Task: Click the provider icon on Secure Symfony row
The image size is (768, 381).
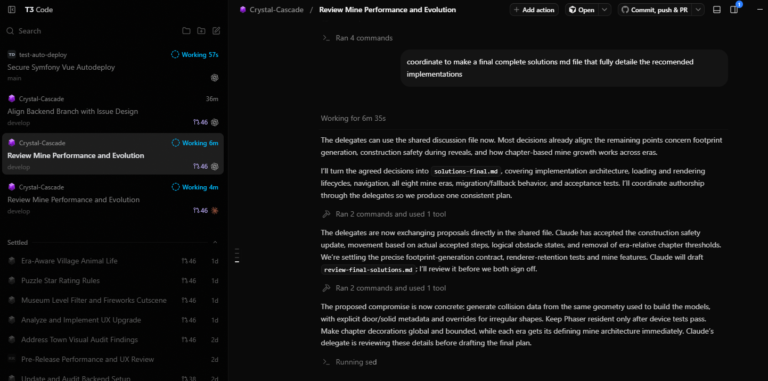Action: [x=215, y=78]
